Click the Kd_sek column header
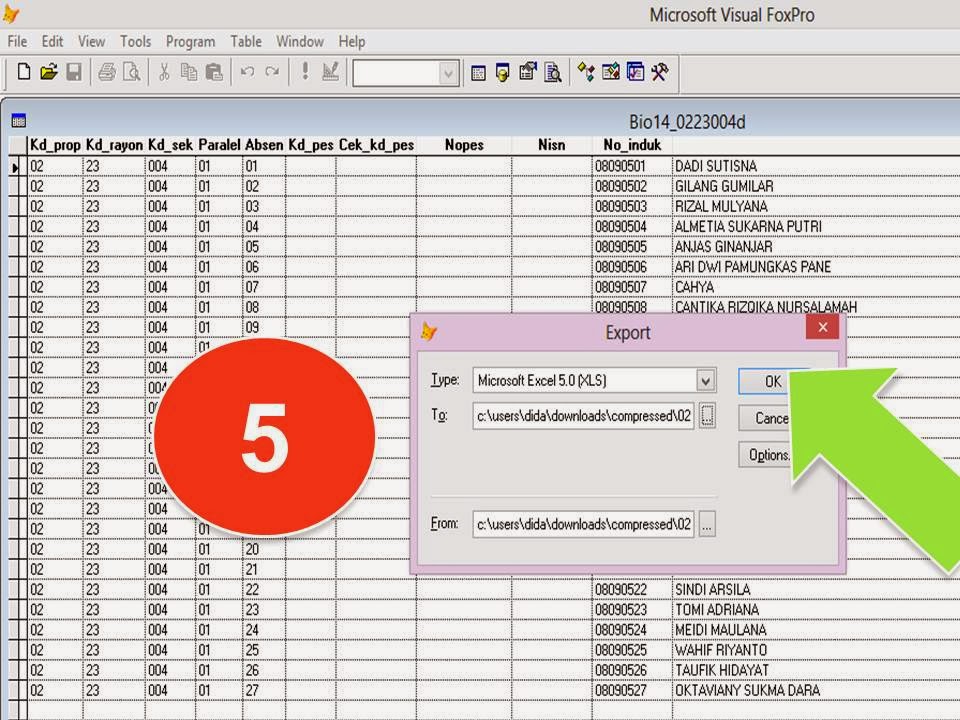Viewport: 960px width, 720px height. tap(170, 145)
